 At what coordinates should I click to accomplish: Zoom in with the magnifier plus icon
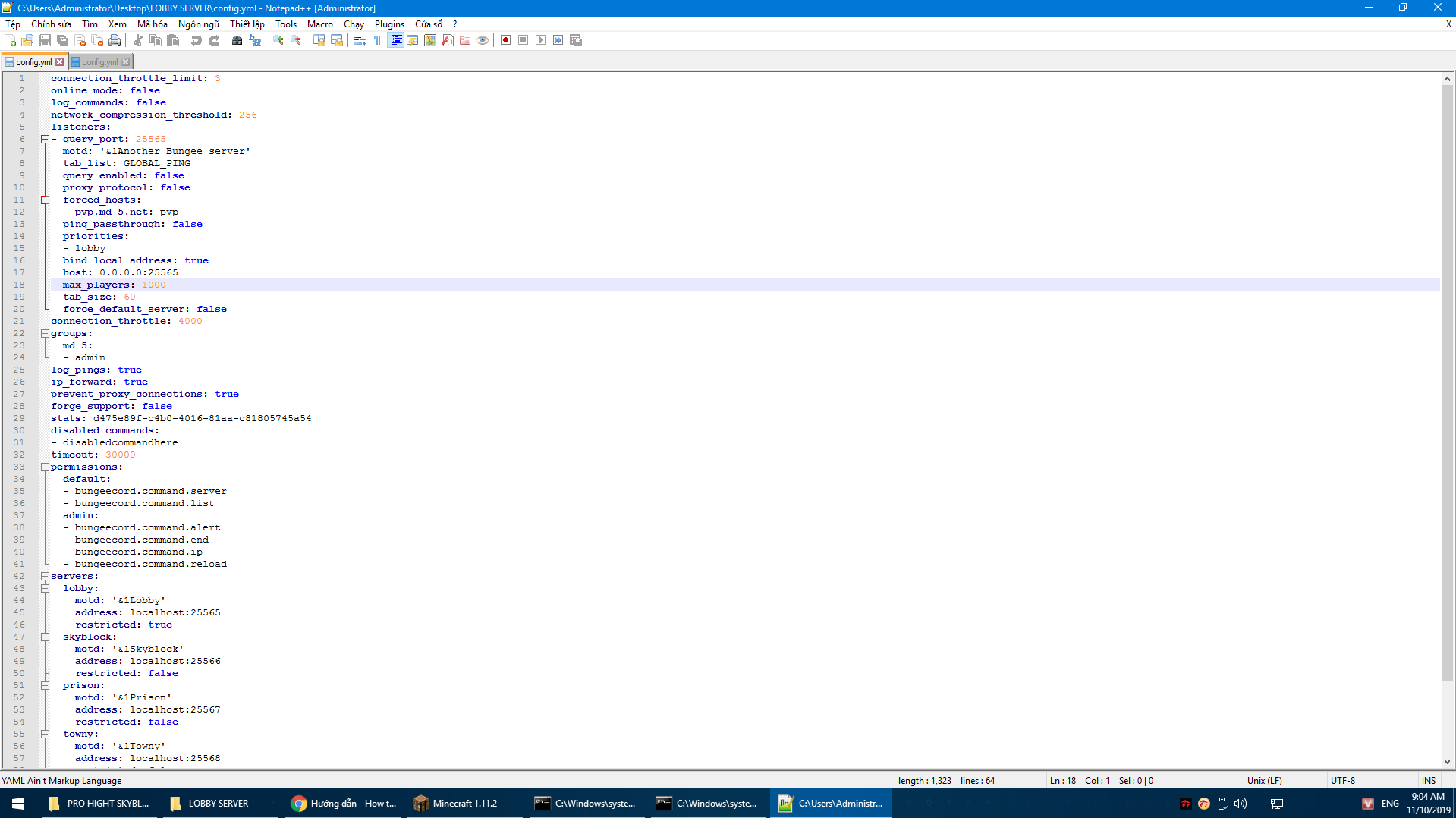(278, 40)
